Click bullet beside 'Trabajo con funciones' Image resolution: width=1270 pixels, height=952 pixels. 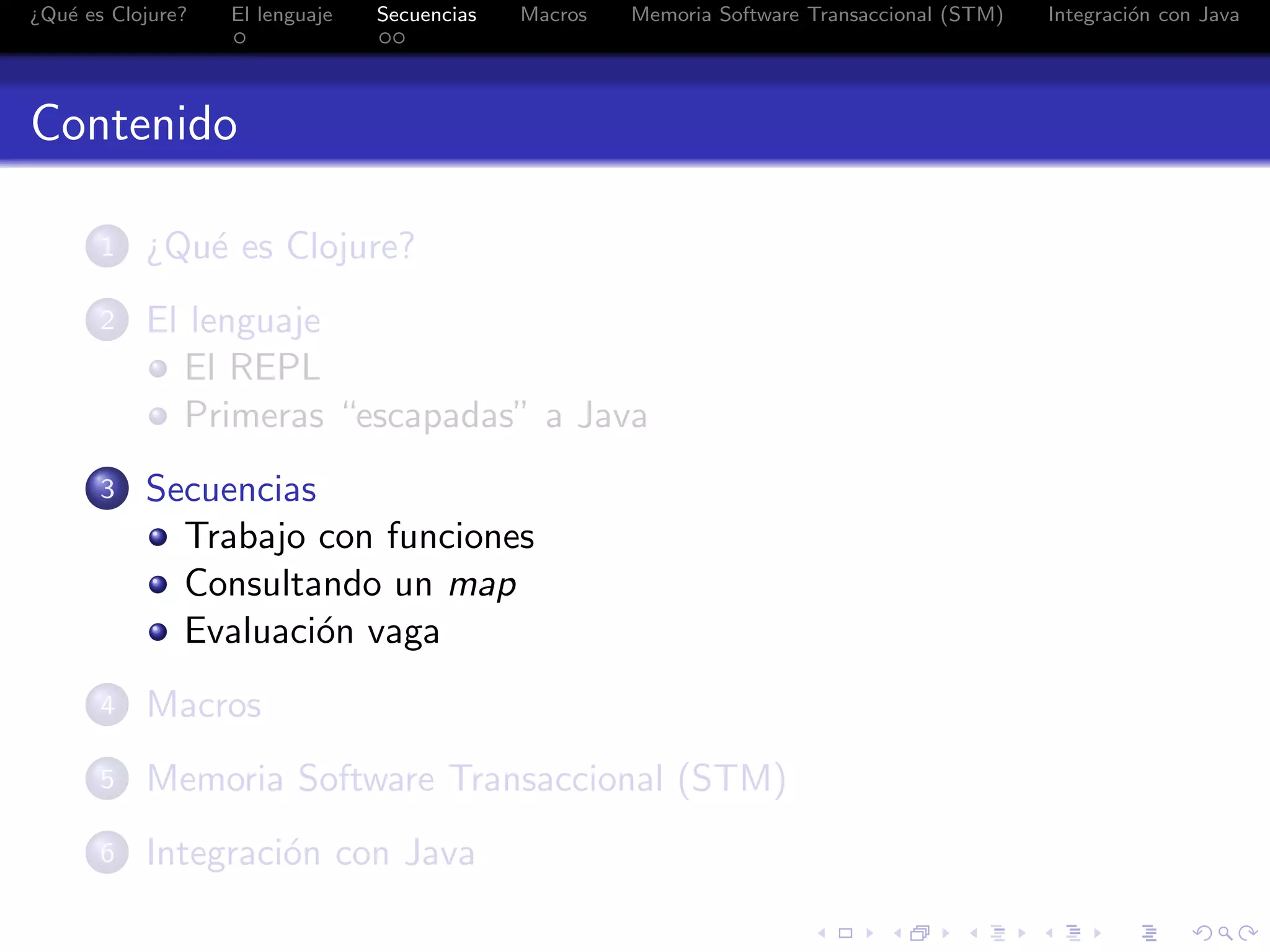click(x=158, y=537)
